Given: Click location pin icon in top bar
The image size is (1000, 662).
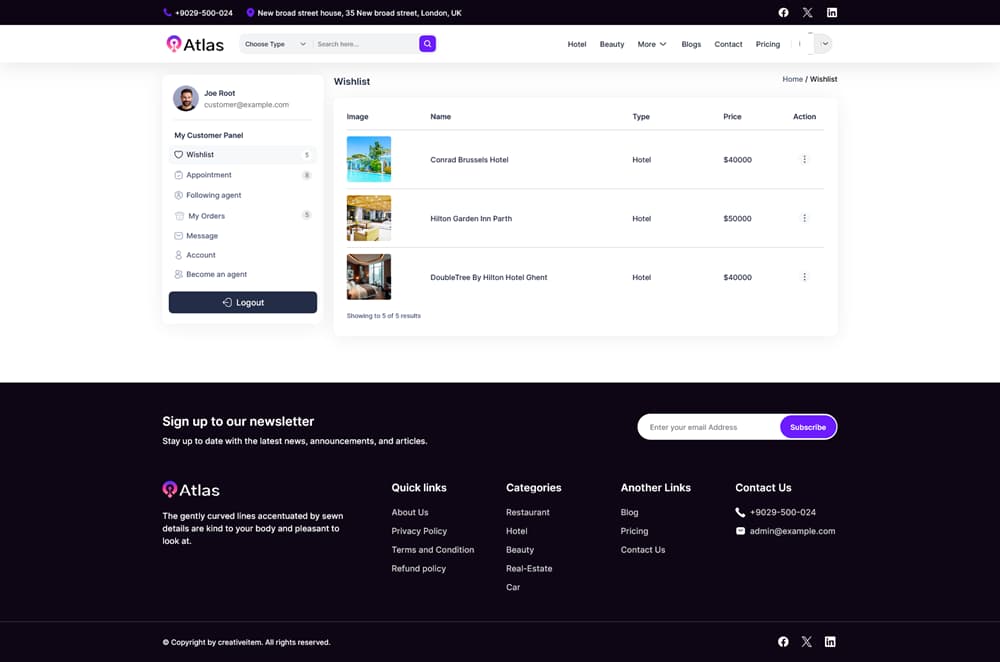Looking at the screenshot, I should pos(250,12).
